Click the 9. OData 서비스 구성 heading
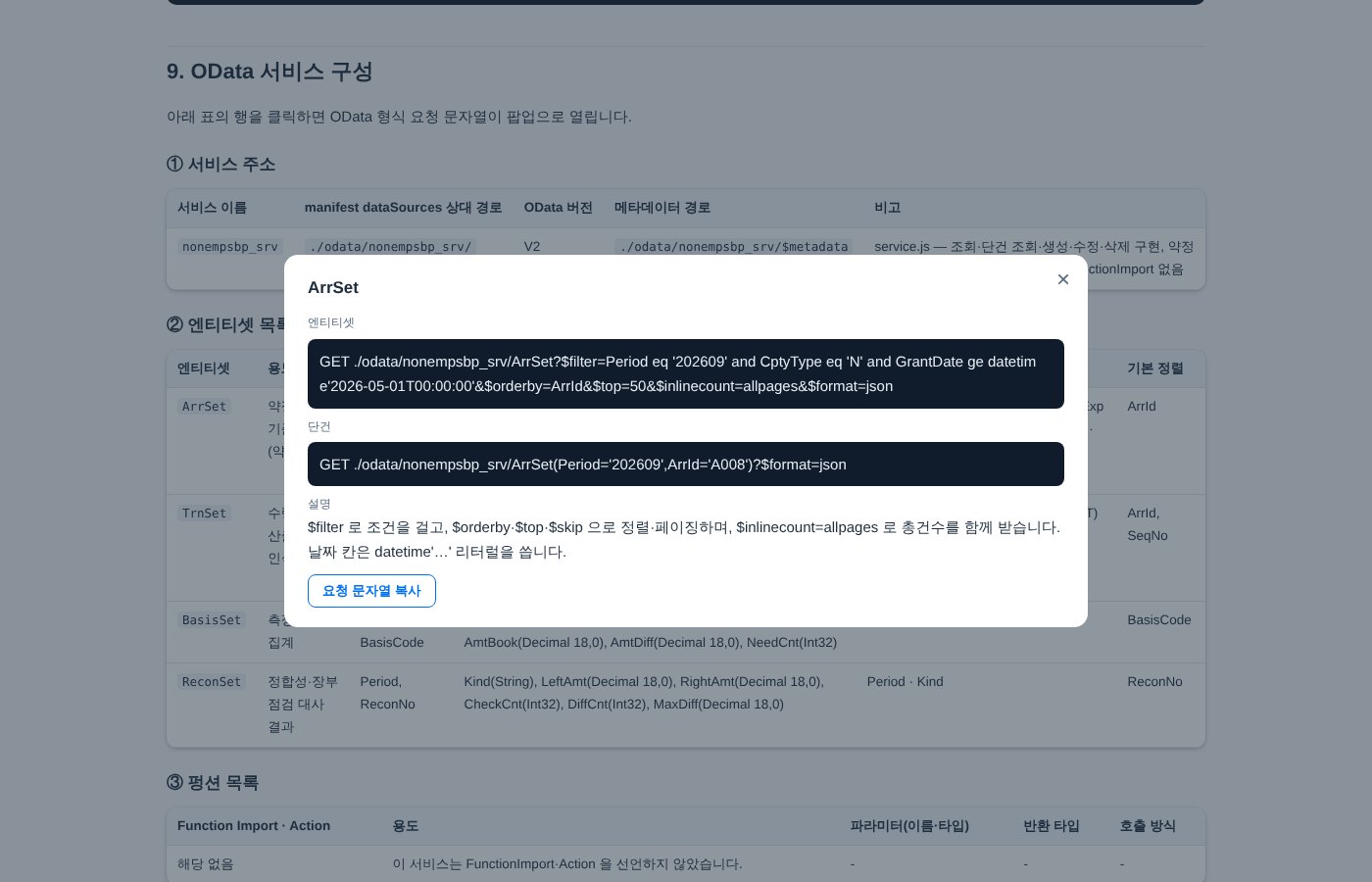 269,72
